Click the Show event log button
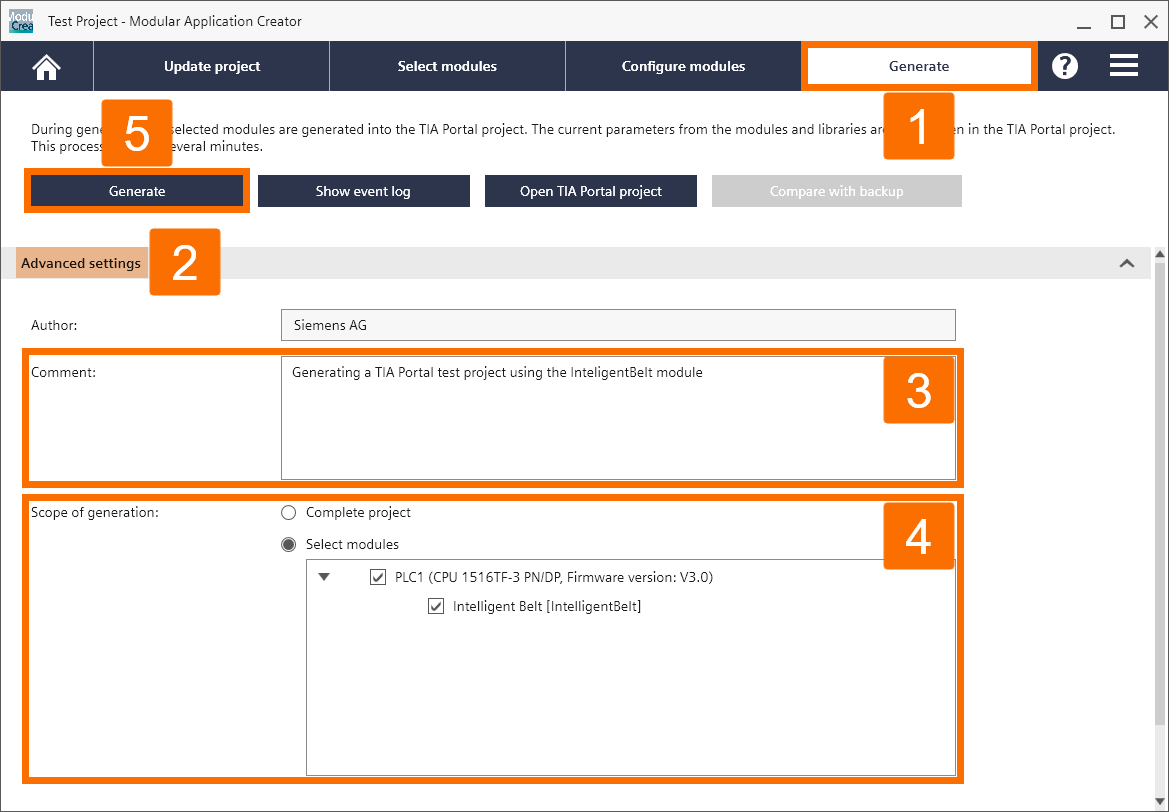The width and height of the screenshot is (1169, 812). pos(363,191)
